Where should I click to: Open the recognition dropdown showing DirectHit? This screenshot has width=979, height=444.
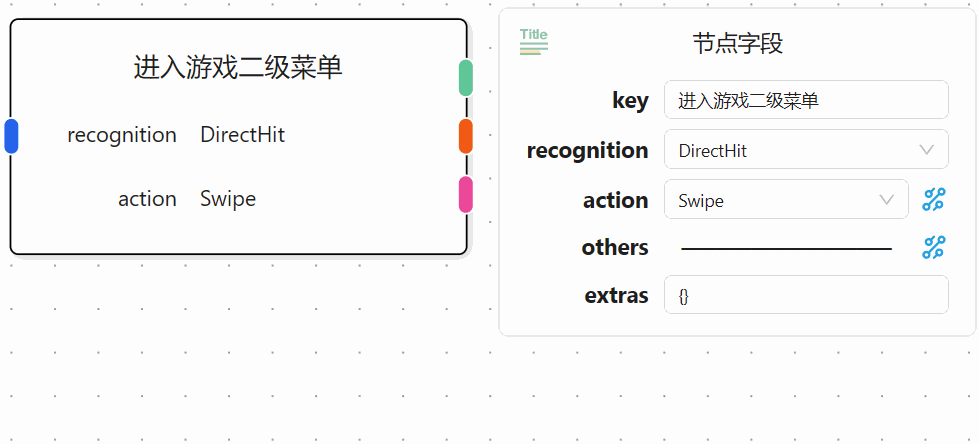coord(805,151)
